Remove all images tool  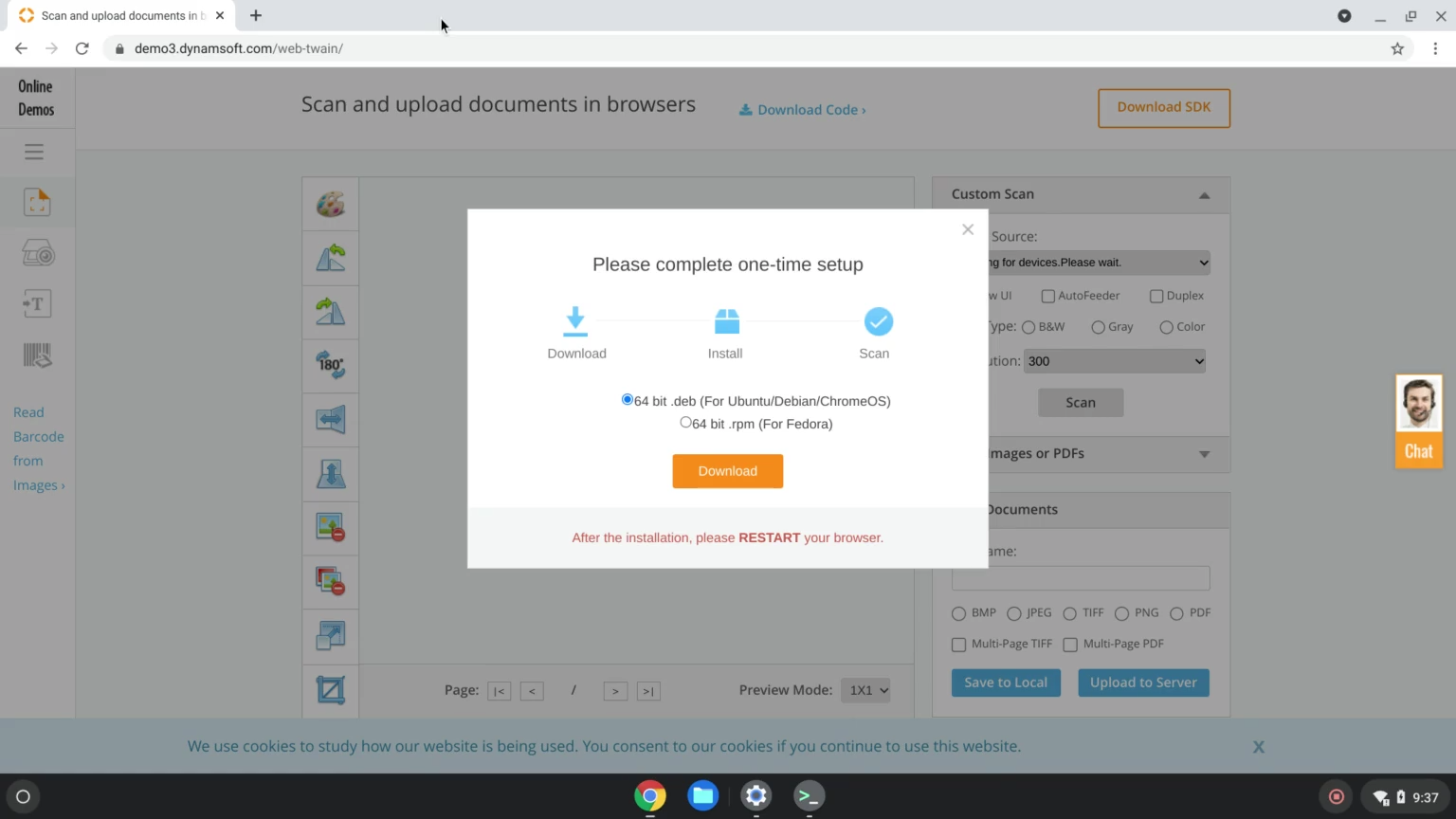coord(331,580)
